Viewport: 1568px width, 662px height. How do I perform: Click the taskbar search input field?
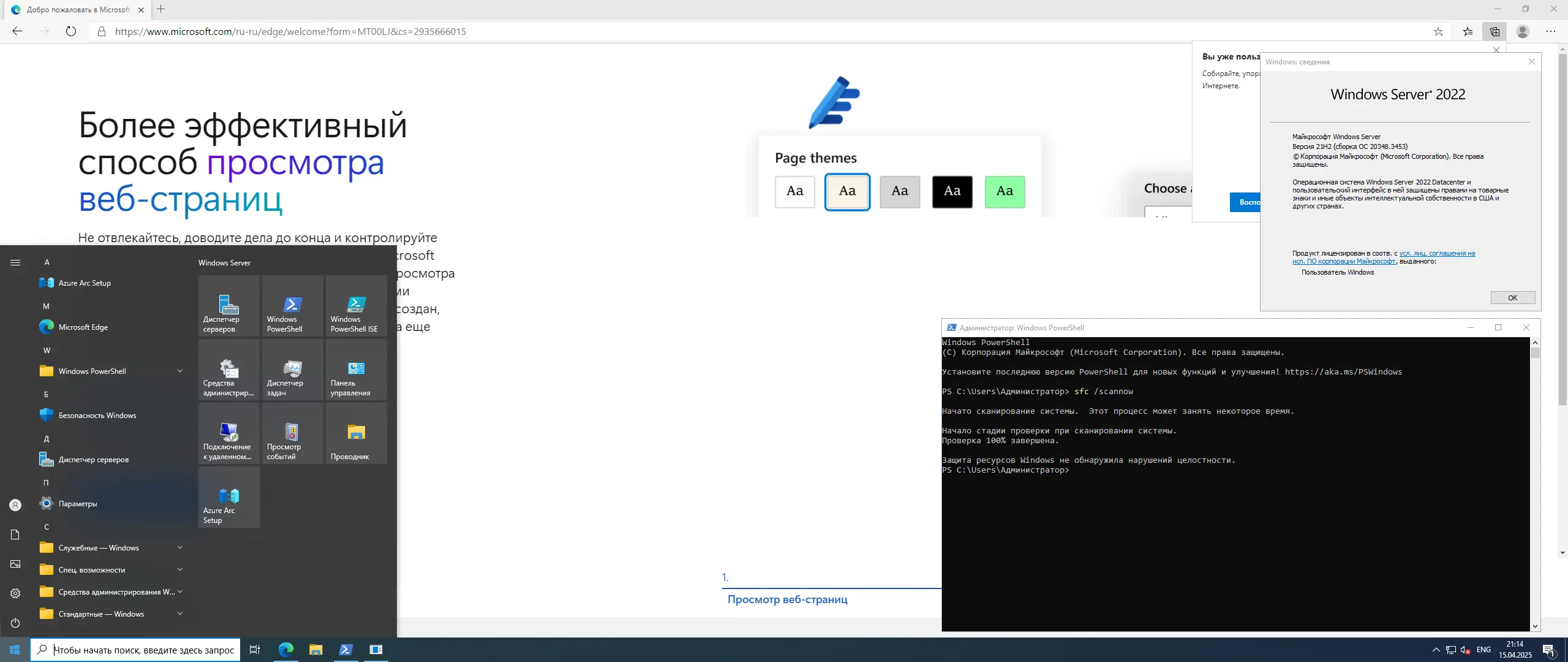click(143, 650)
